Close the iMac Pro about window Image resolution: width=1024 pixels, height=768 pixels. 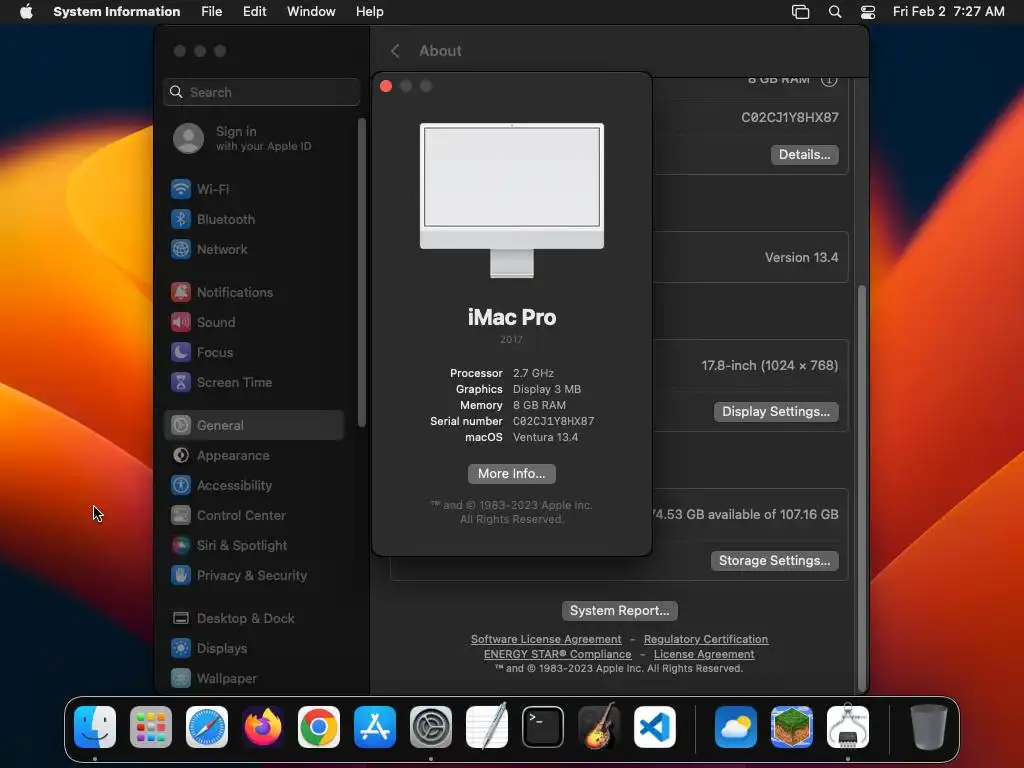(x=386, y=86)
